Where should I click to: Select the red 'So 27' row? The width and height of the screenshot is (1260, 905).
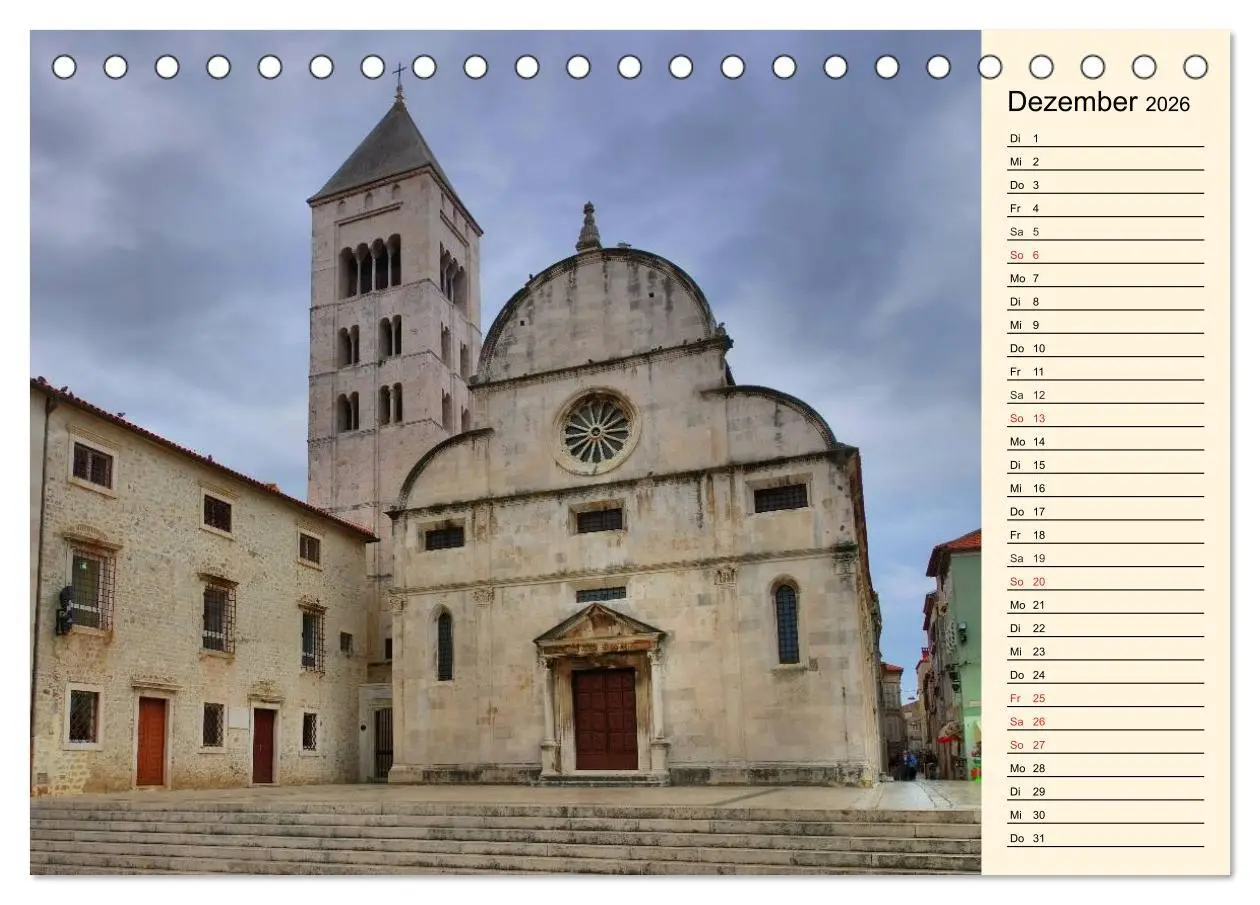(1105, 745)
